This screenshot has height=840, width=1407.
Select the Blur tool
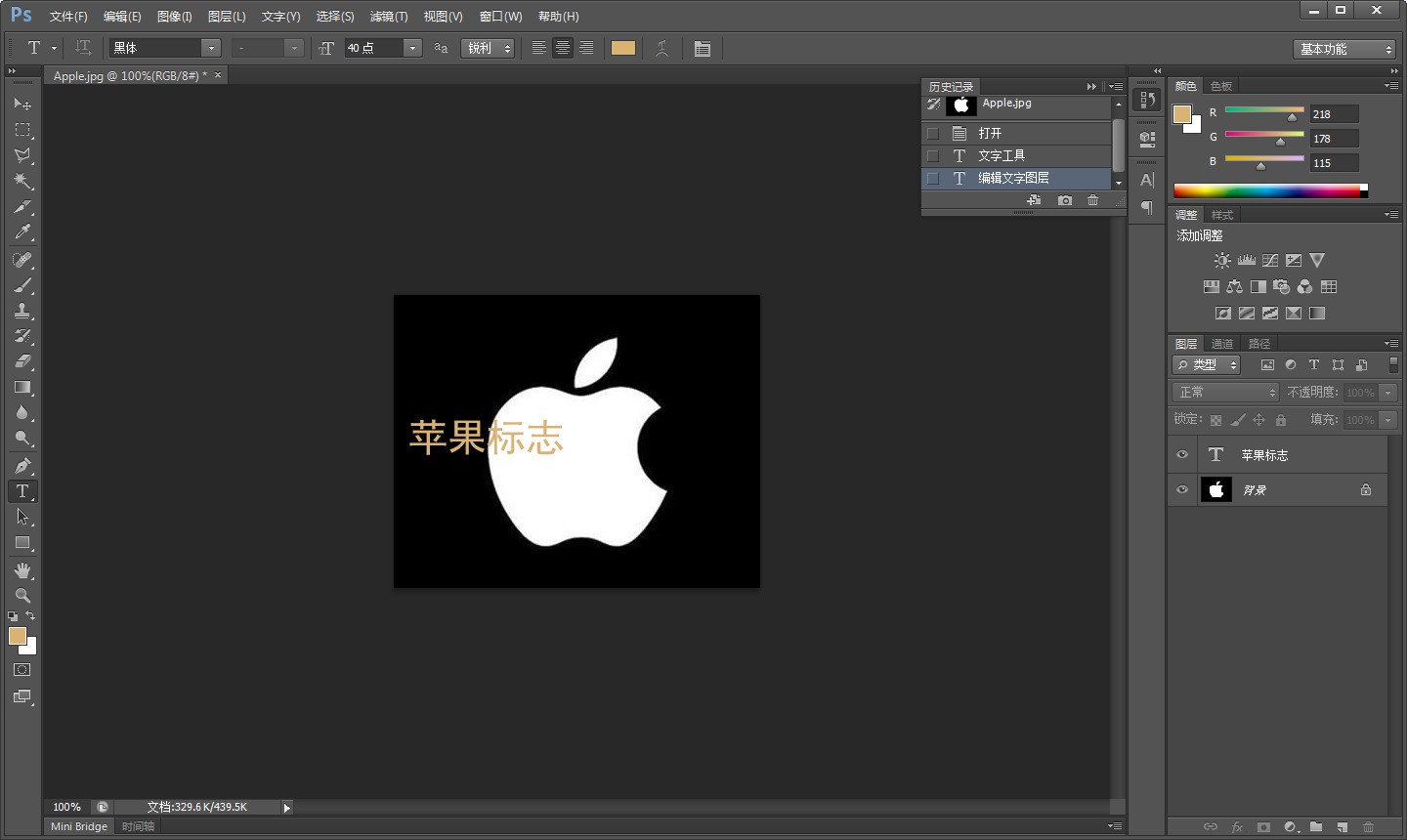[22, 413]
